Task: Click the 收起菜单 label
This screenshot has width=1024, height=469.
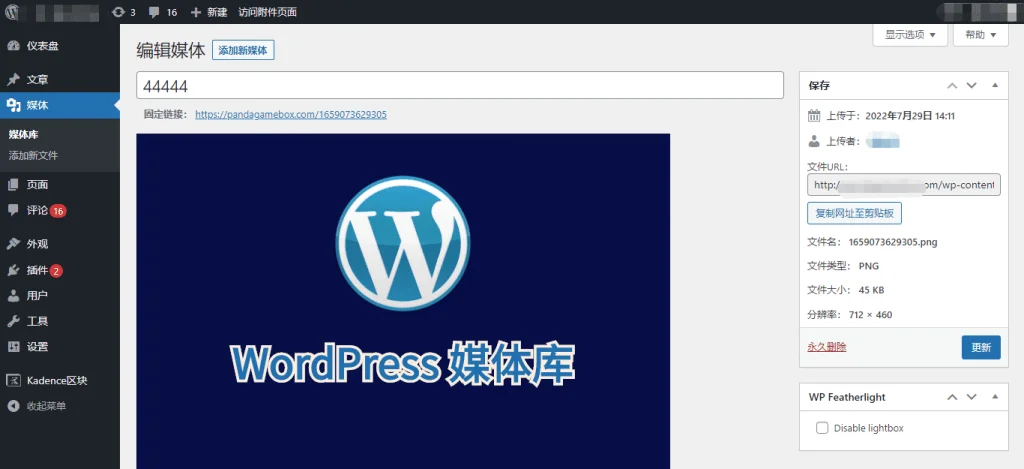Action: tap(46, 406)
